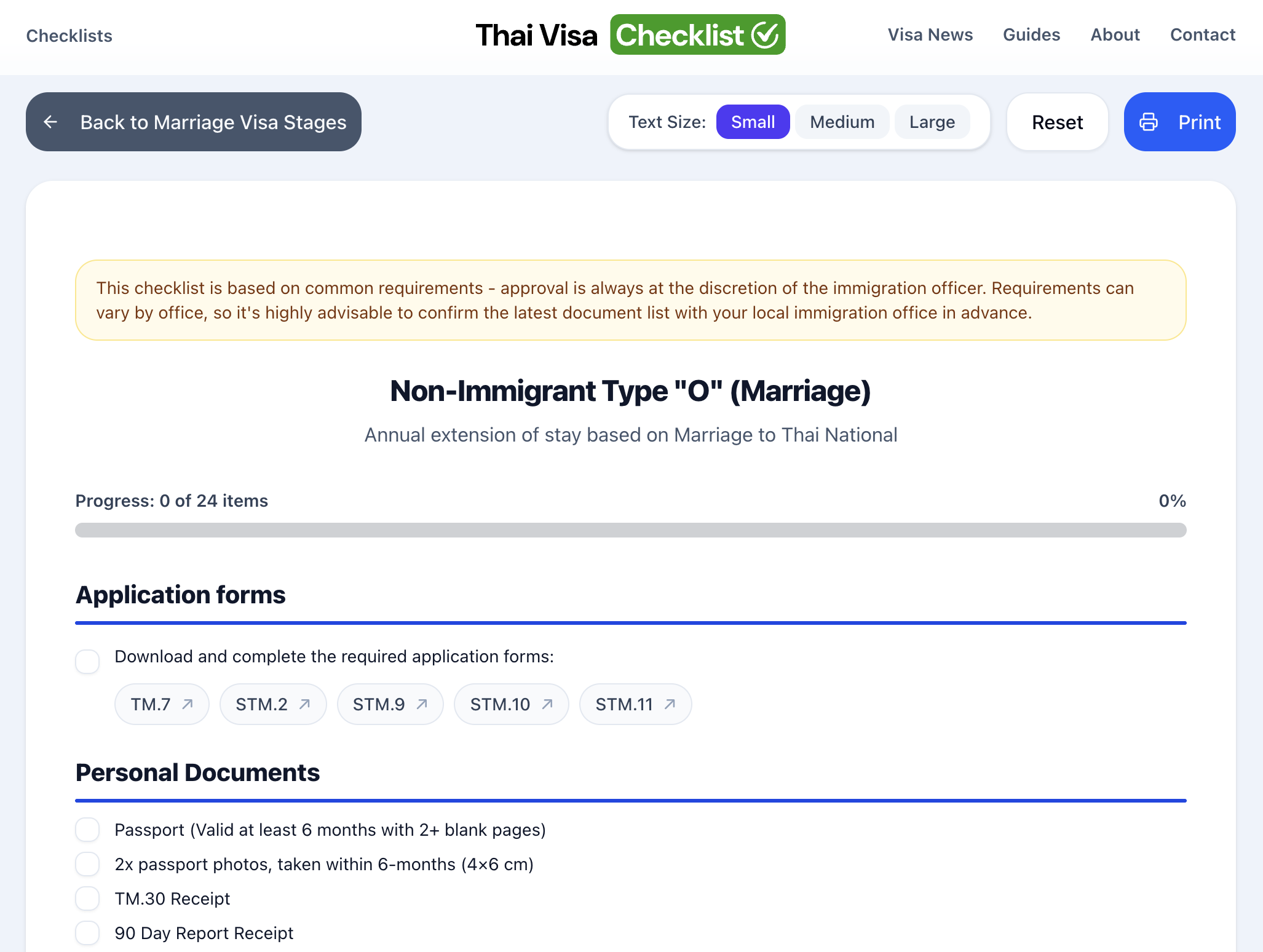Check off the application forms item
Image resolution: width=1263 pixels, height=952 pixels.
tap(87, 661)
